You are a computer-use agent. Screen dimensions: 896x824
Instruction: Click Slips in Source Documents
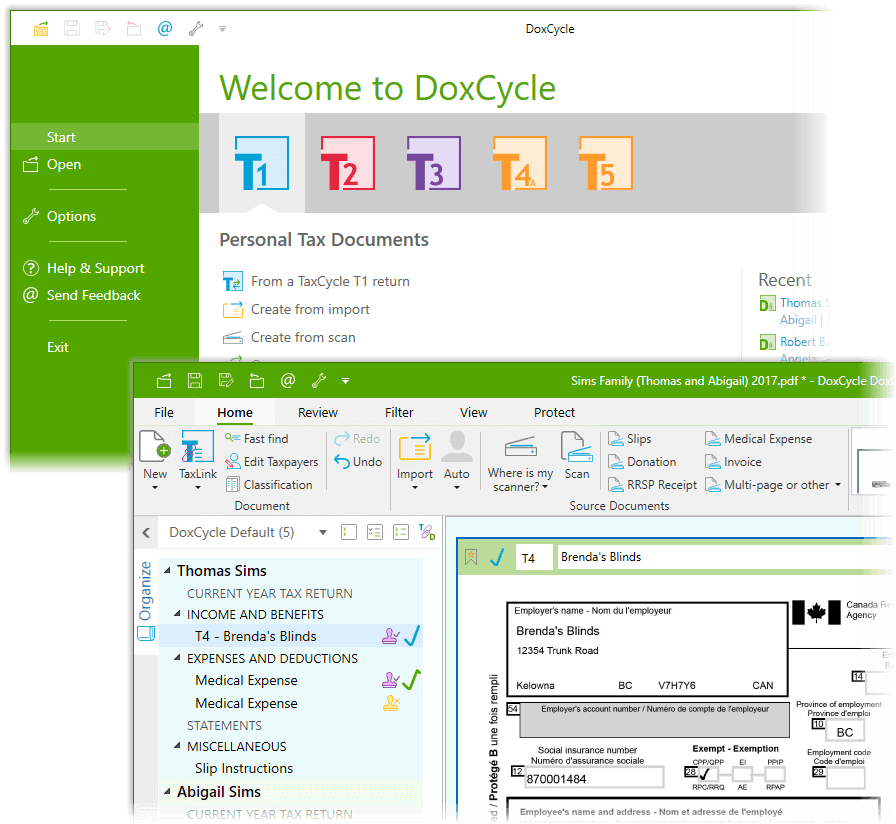[x=630, y=439]
